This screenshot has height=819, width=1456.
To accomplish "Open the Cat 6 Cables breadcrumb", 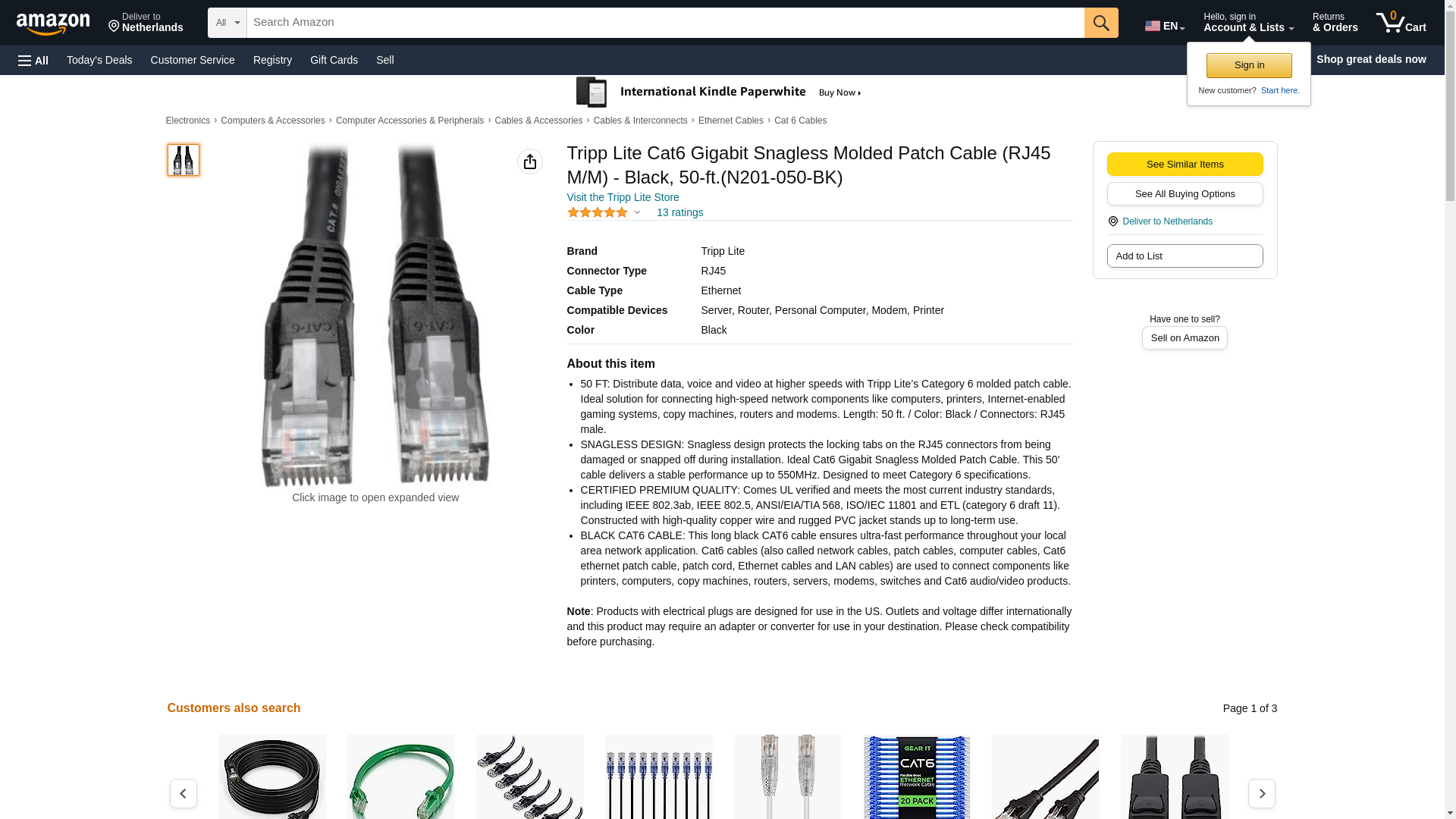I will pos(800,121).
